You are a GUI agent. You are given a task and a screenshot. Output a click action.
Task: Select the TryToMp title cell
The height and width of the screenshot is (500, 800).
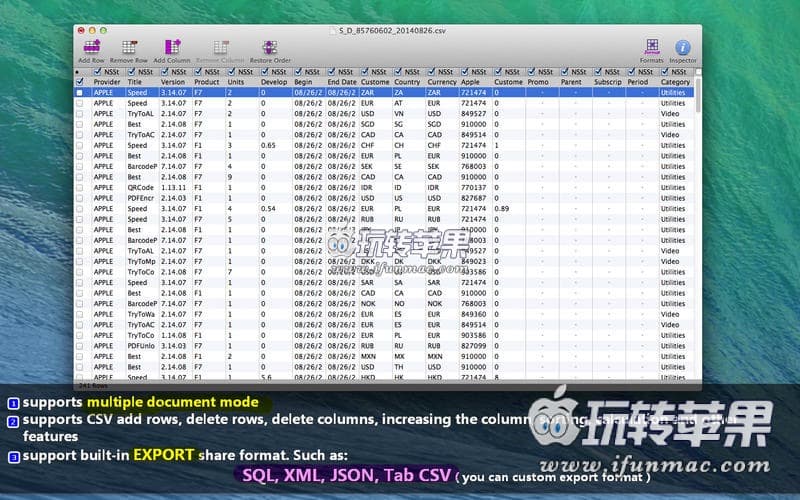141,261
